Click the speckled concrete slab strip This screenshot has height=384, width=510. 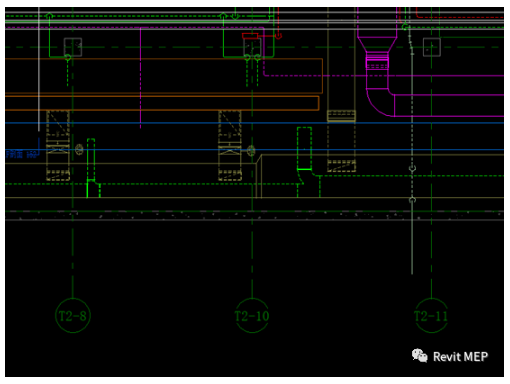click(x=254, y=215)
